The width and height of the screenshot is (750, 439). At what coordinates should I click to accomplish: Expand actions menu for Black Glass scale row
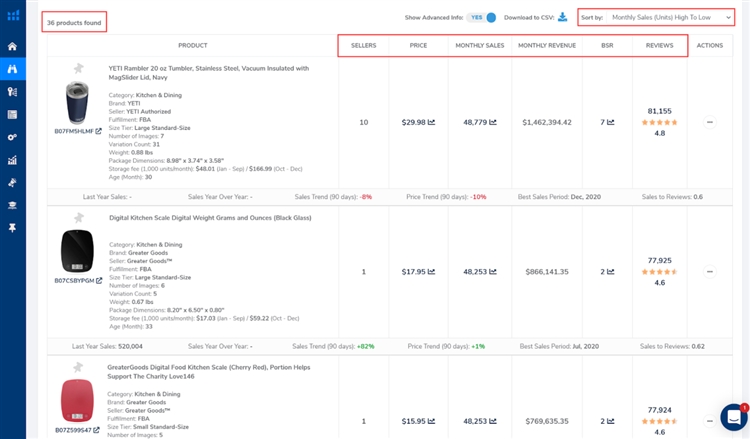click(710, 271)
